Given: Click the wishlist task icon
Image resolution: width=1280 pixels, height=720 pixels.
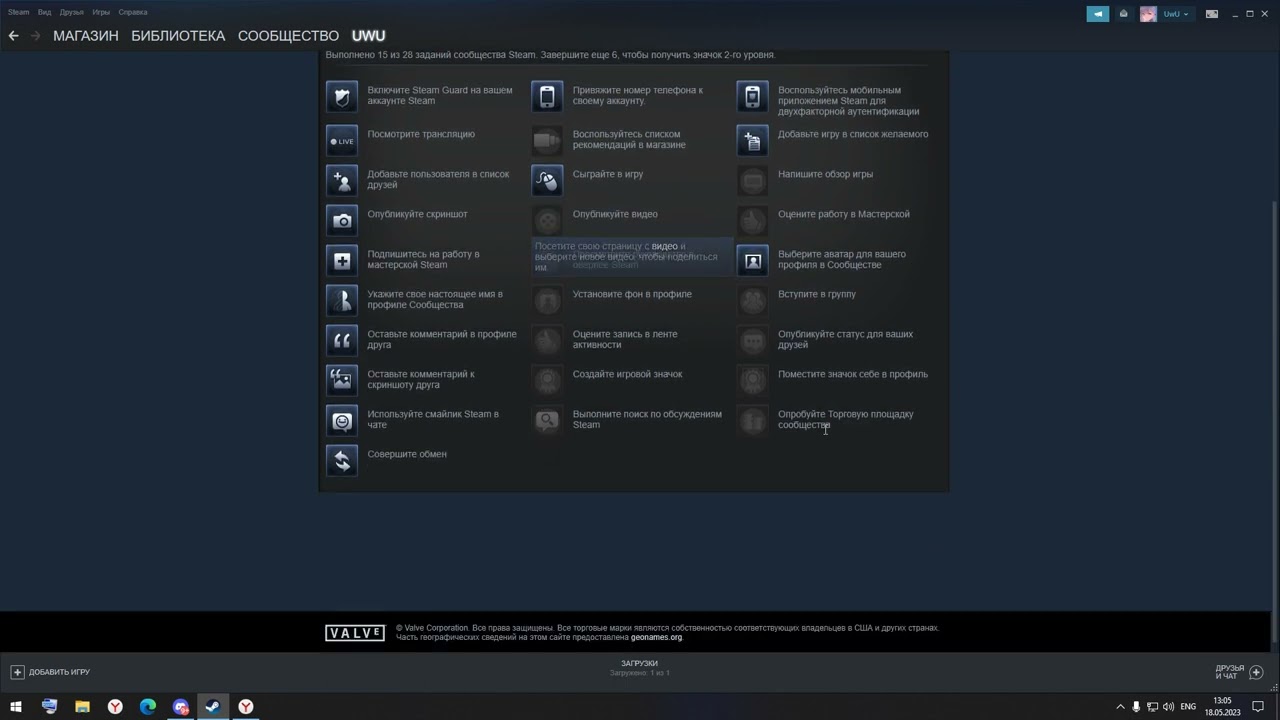Looking at the screenshot, I should 753,140.
